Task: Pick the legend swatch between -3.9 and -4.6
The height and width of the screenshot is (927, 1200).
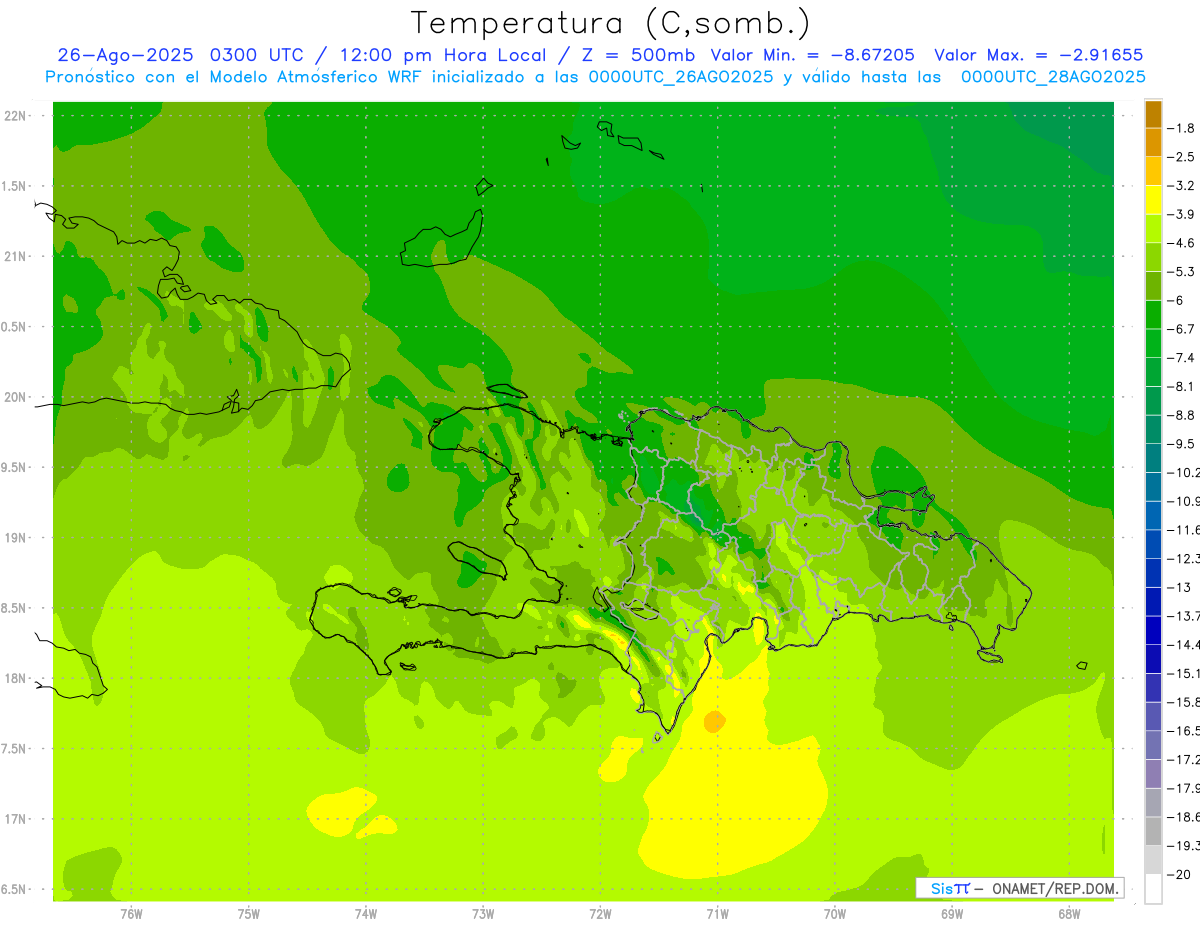Action: (1153, 229)
